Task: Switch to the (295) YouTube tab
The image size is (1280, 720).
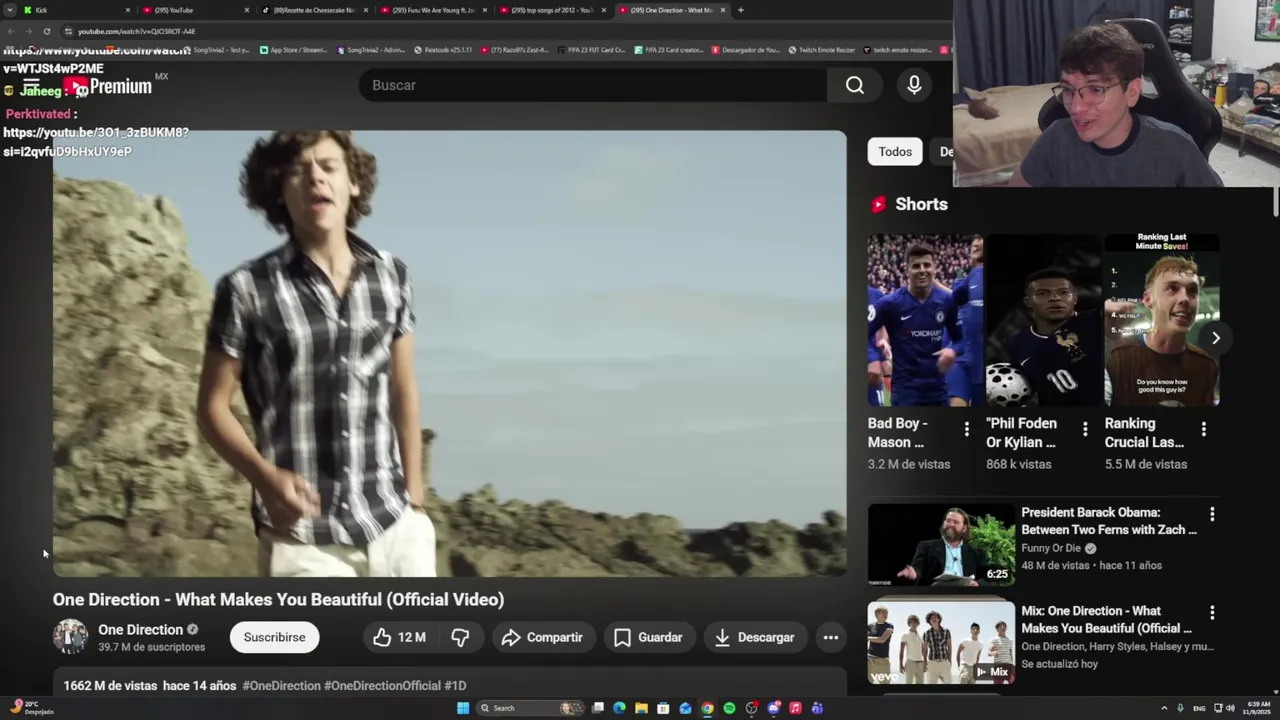Action: pyautogui.click(x=195, y=10)
